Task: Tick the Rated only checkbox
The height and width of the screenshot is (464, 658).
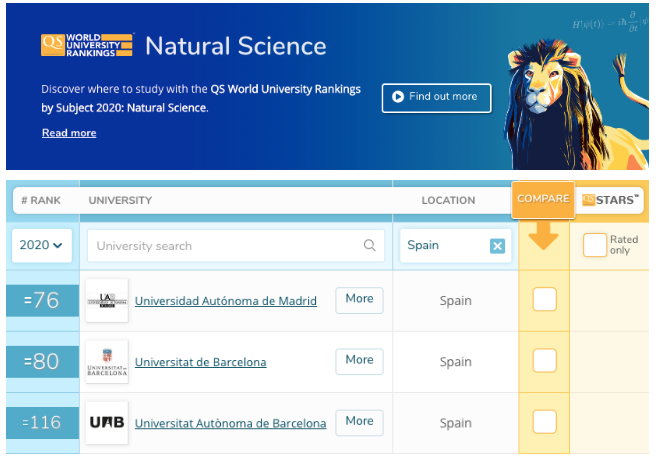Action: coord(595,245)
